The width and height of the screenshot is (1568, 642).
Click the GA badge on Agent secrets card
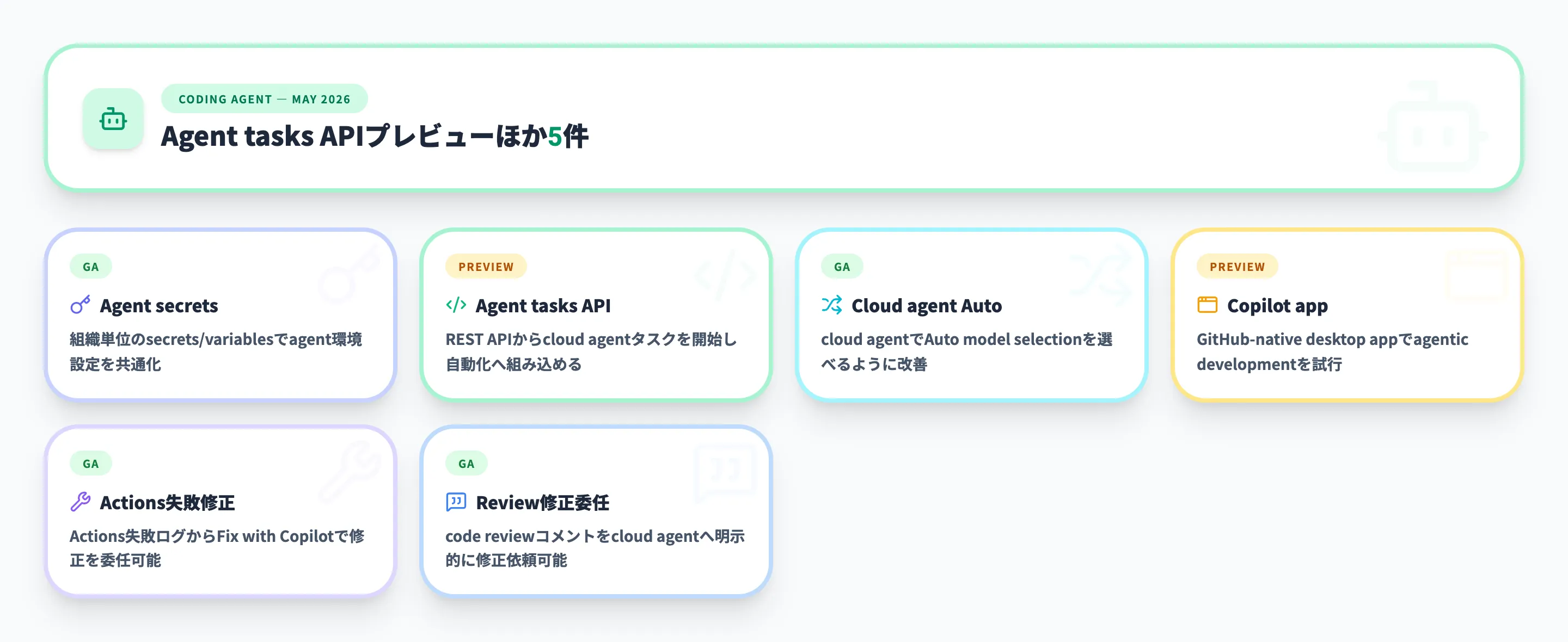[91, 267]
